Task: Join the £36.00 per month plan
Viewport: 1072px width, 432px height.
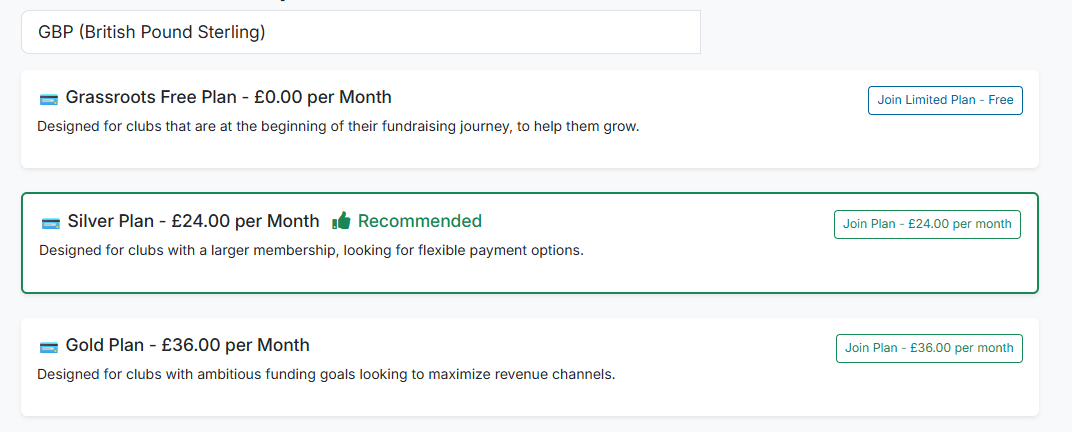Action: click(929, 348)
